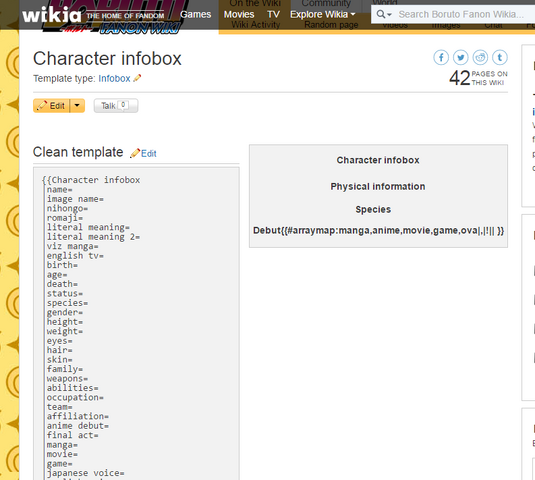Click the search magnifier icon

pyautogui.click(x=380, y=14)
